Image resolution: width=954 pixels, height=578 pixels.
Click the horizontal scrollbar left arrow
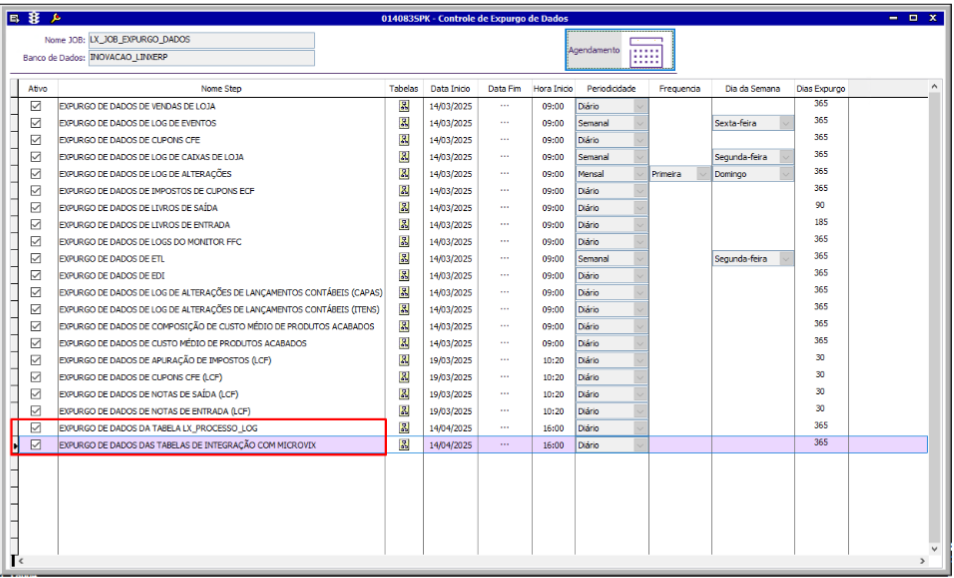click(x=21, y=560)
